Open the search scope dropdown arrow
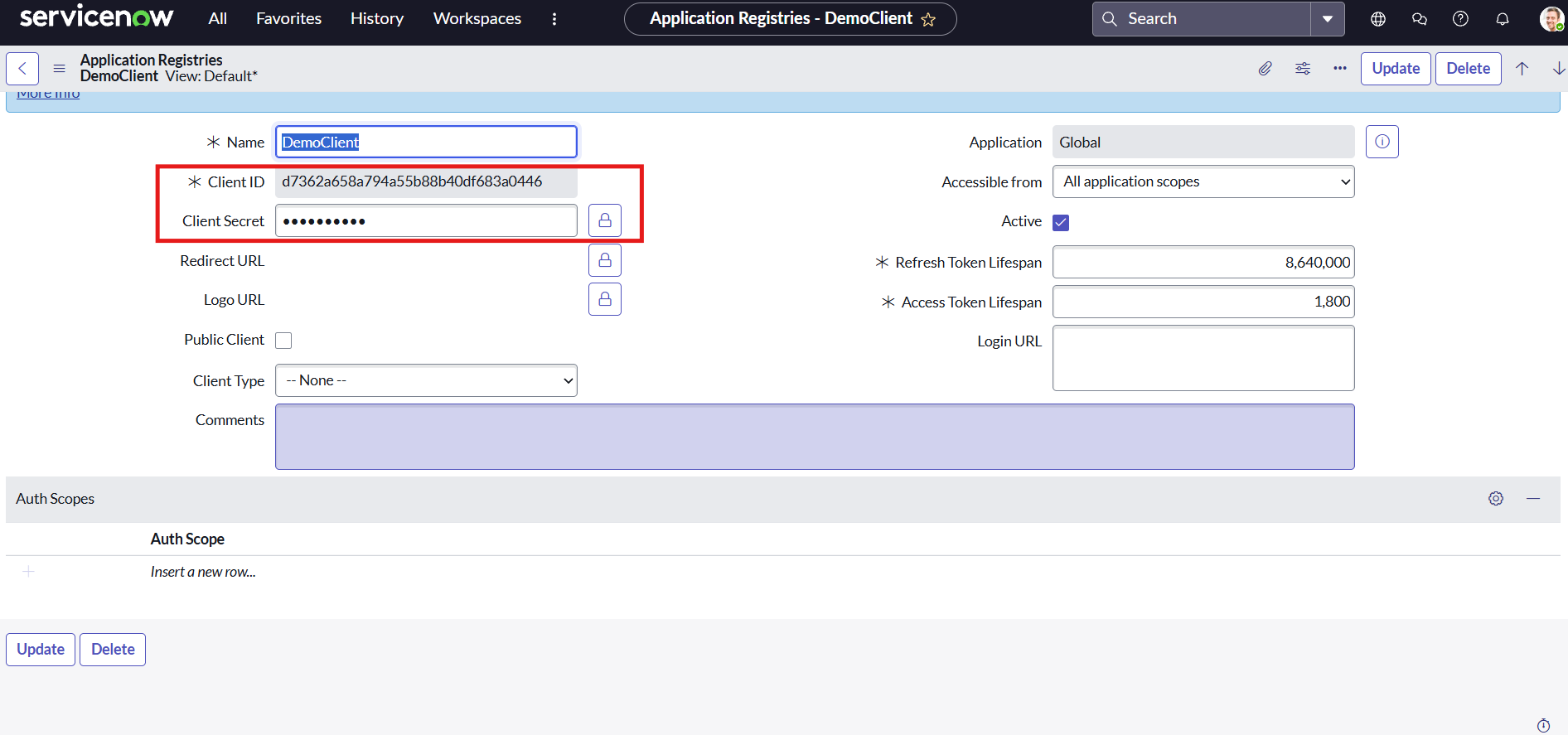Screen dimensions: 1568x735 click(x=1327, y=19)
